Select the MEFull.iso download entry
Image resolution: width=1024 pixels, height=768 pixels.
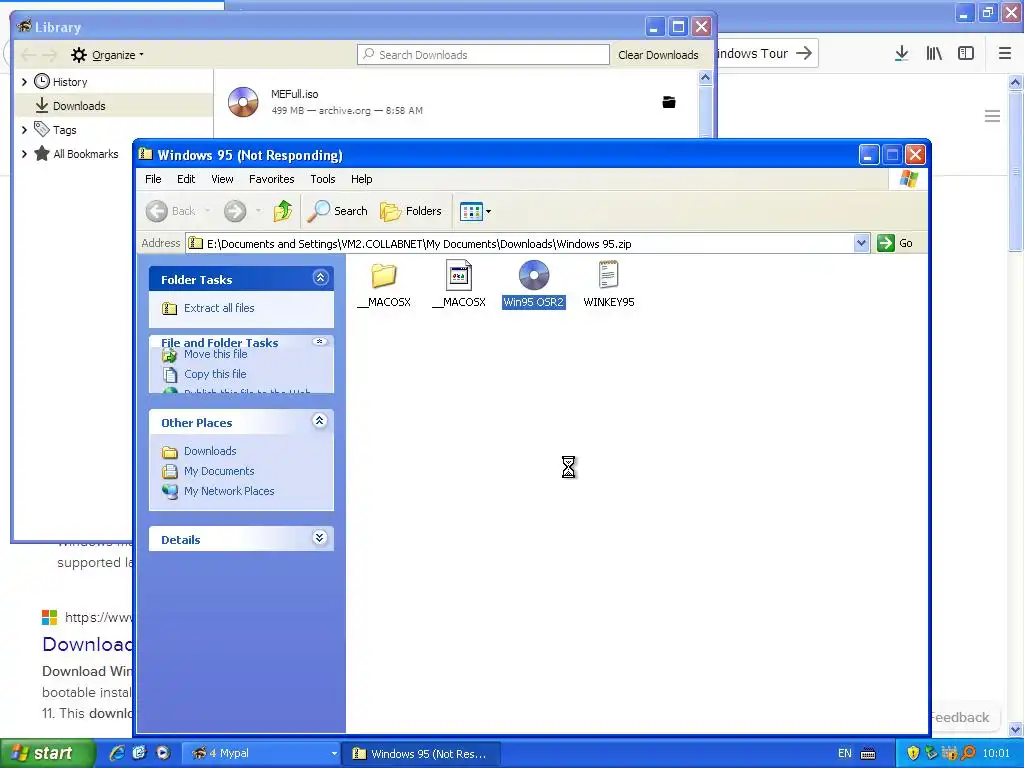[x=456, y=102]
